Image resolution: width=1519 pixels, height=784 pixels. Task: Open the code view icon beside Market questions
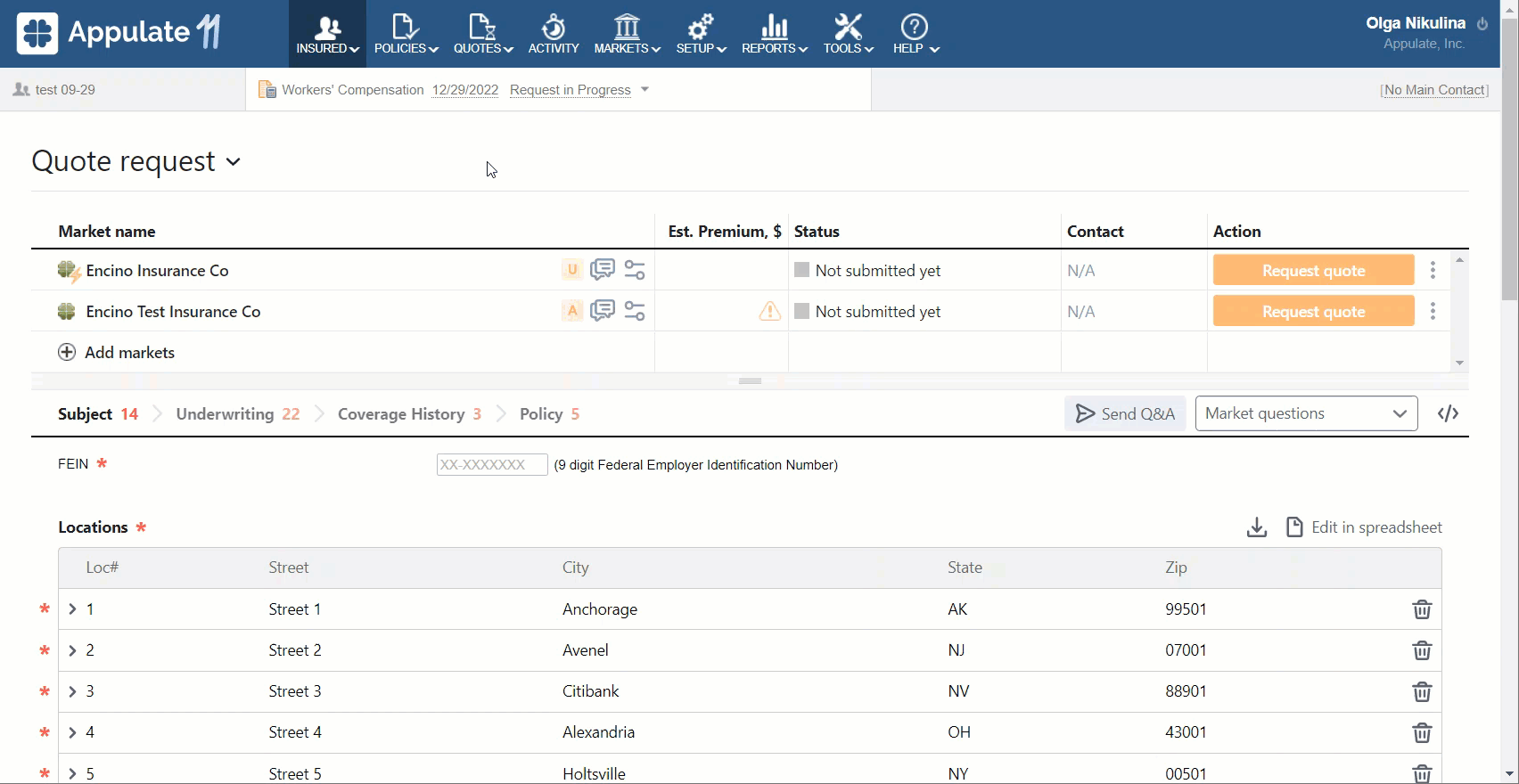(x=1448, y=413)
